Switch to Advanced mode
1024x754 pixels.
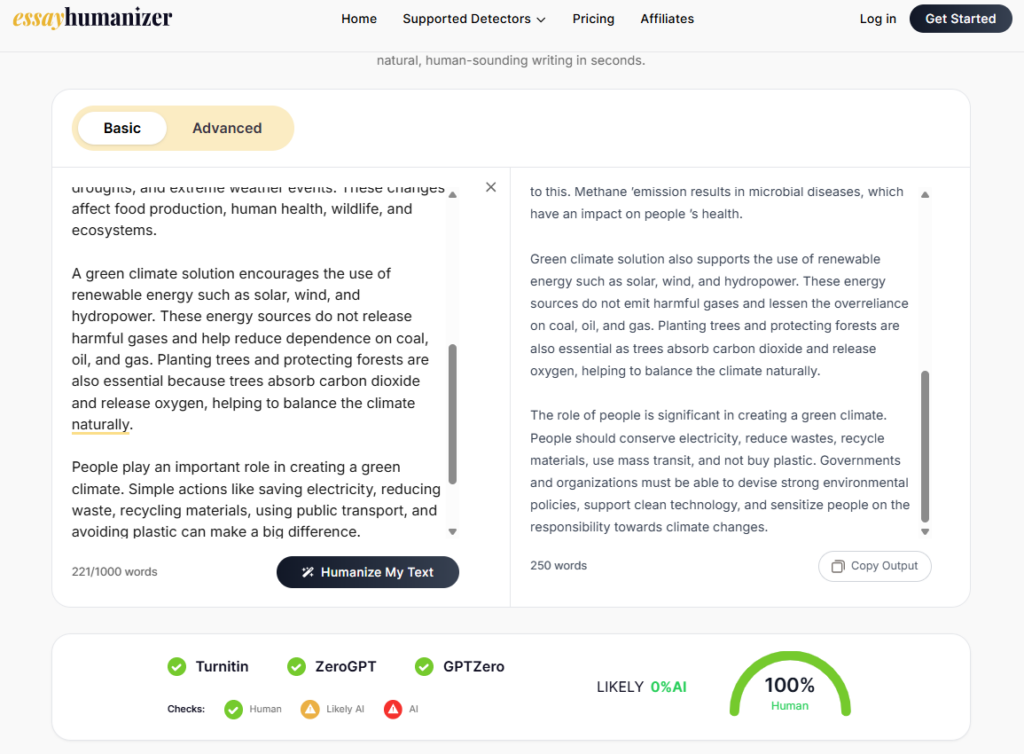[x=227, y=128]
